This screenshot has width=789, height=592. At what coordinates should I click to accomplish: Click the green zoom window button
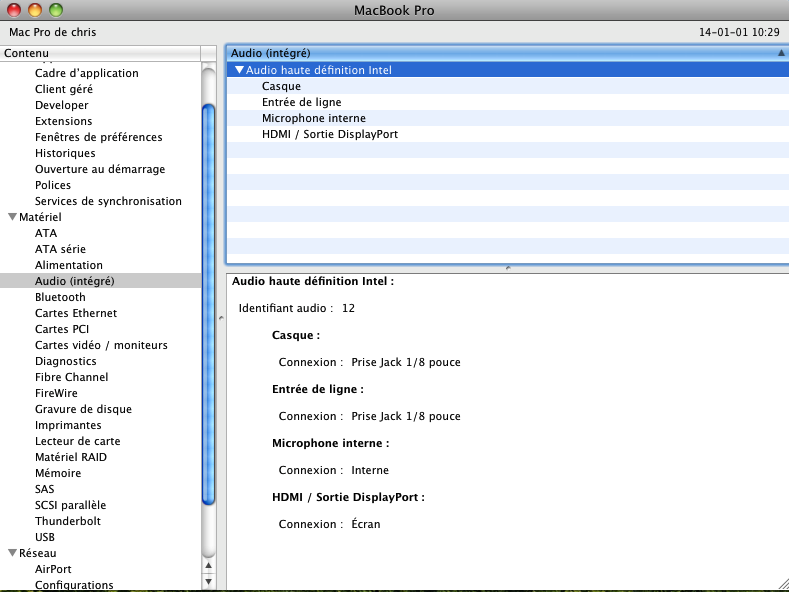pos(56,10)
